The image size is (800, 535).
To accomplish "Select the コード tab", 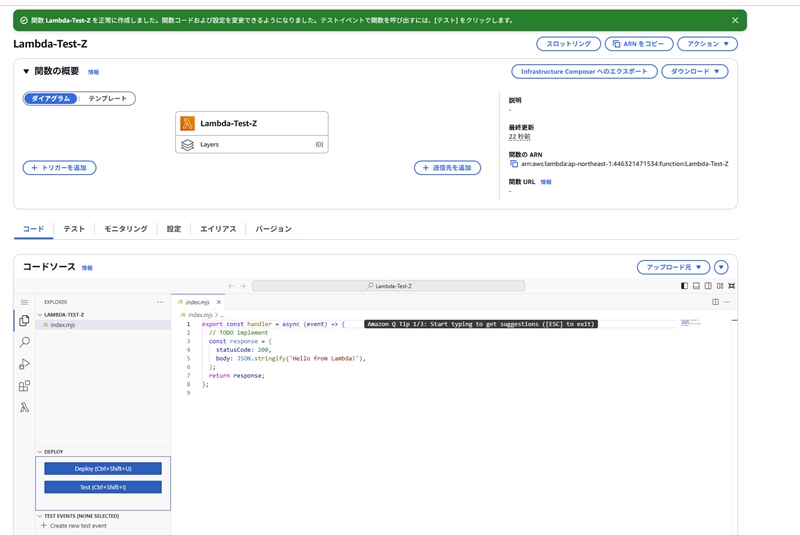I will click(33, 229).
